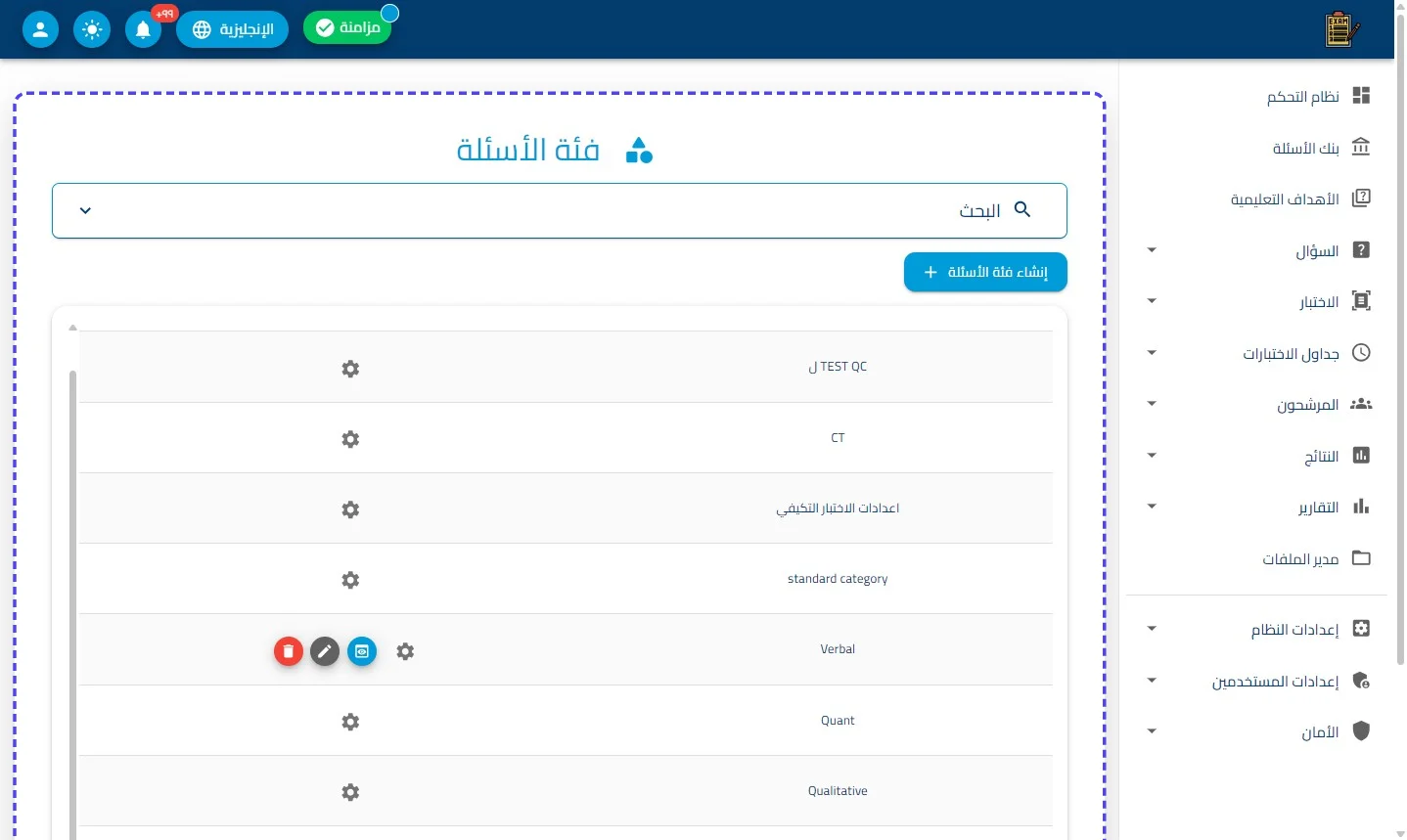The width and height of the screenshot is (1407, 840).
Task: Open the notifications bell with +99 badge
Action: coord(143,29)
